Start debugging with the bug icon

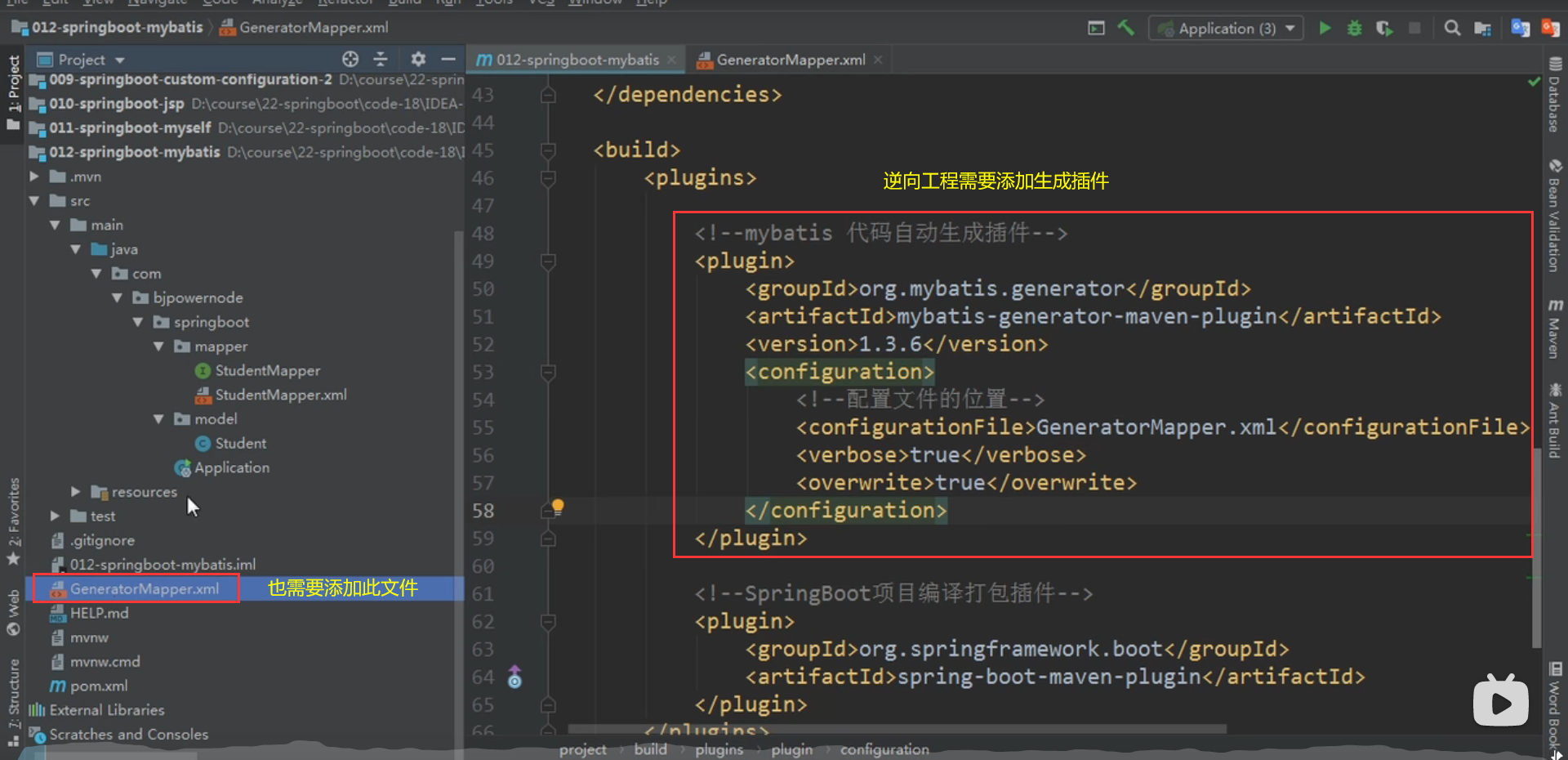click(x=1354, y=28)
